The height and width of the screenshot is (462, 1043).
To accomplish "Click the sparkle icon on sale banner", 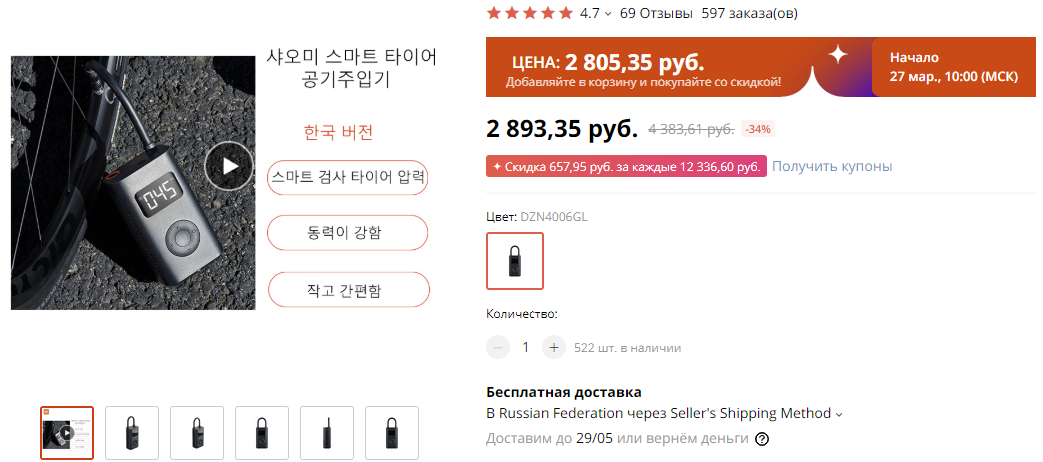I will coord(837,57).
